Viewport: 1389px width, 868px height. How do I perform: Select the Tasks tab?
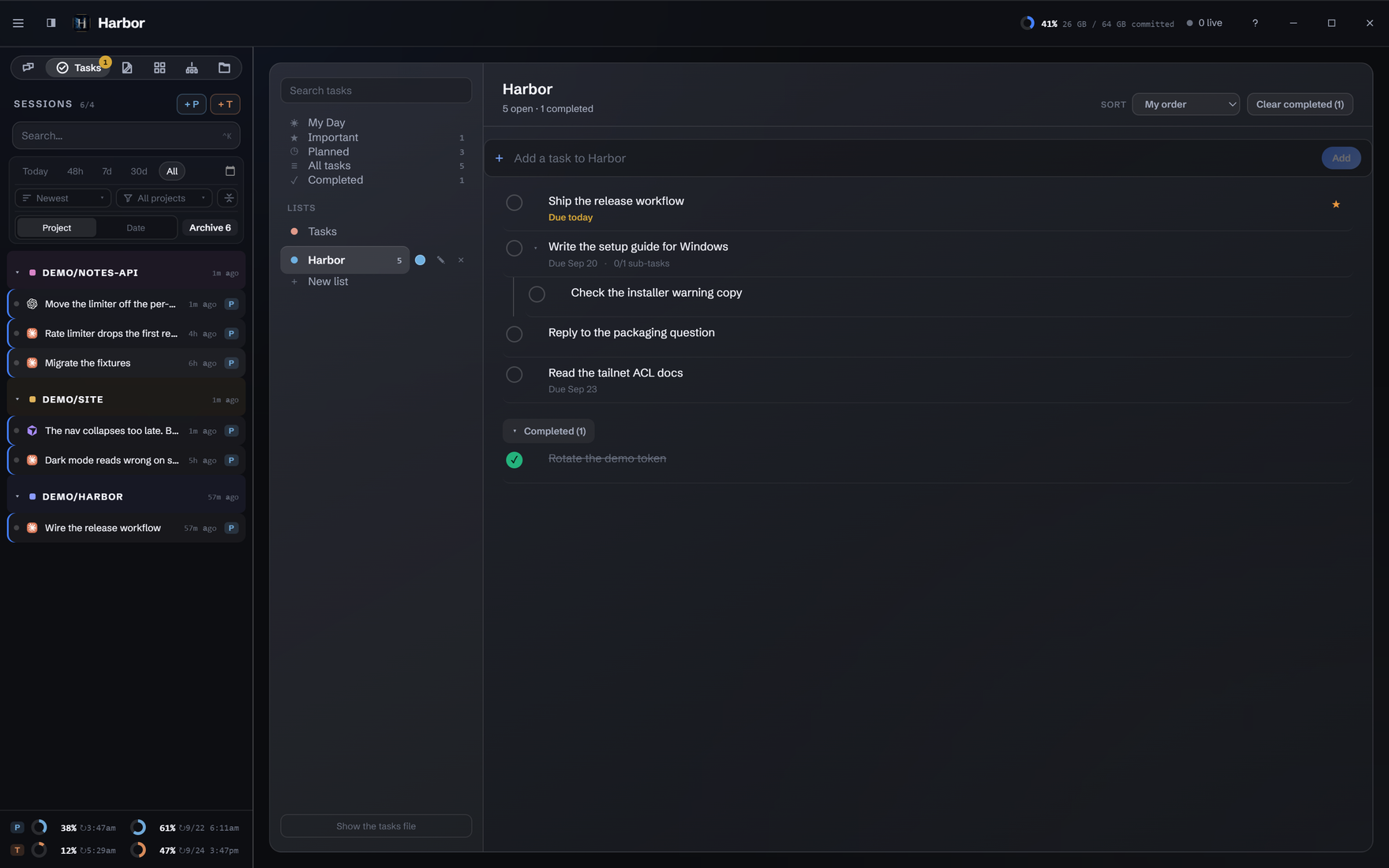[79, 68]
